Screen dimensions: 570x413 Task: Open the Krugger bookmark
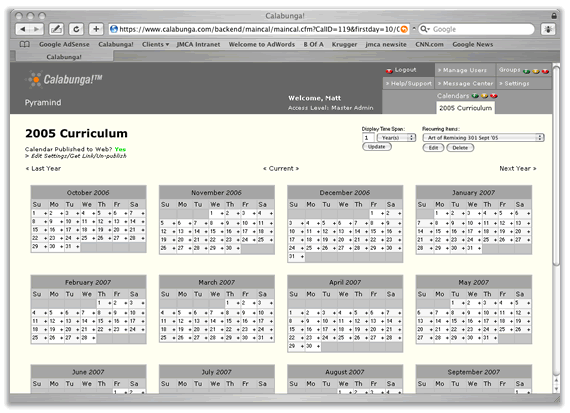tap(344, 44)
